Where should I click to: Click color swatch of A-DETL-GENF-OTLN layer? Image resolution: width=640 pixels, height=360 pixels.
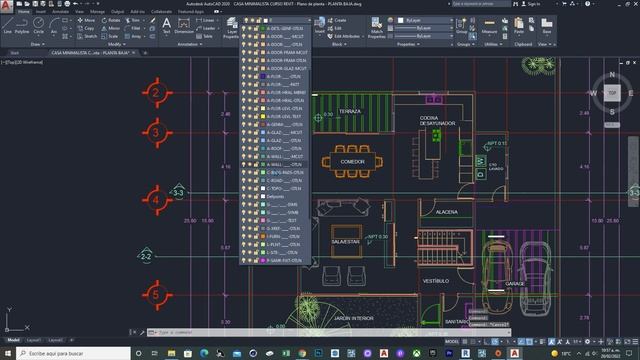pyautogui.click(x=263, y=29)
